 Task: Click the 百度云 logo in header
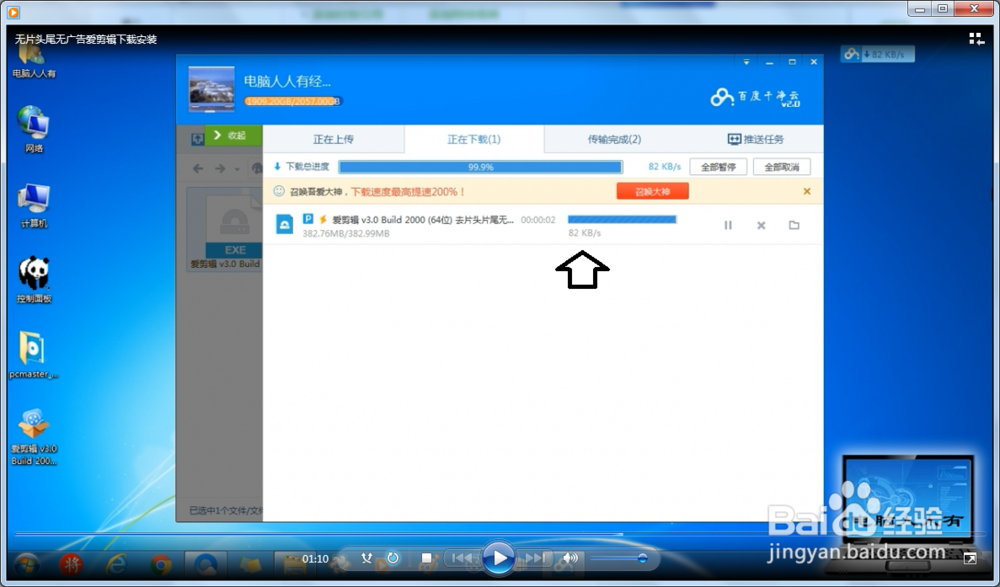pos(755,97)
